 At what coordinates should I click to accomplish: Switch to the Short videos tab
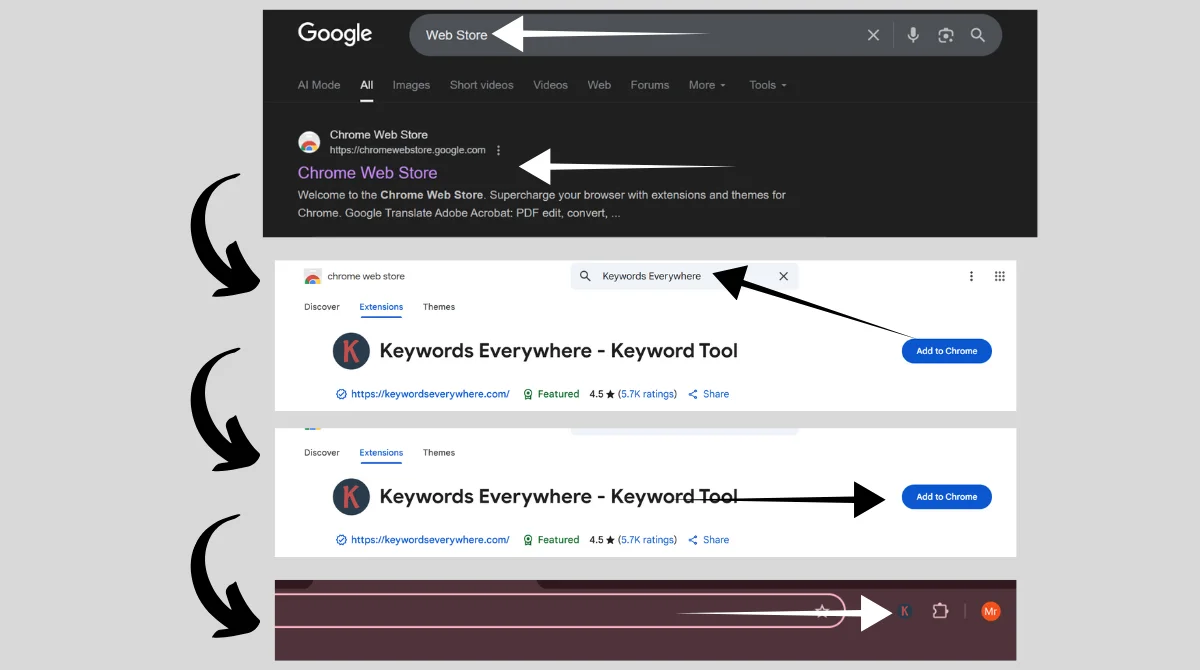(481, 85)
